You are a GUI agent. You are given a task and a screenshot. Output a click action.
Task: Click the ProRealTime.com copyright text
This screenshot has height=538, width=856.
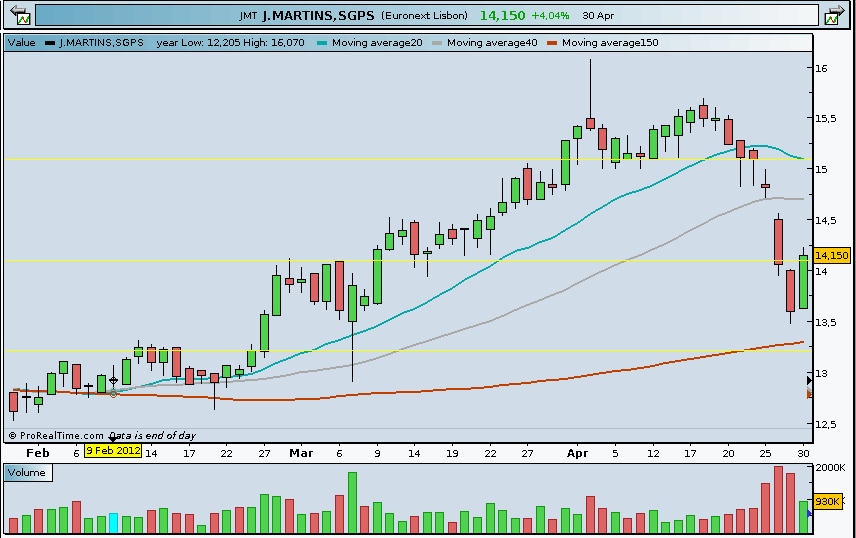(x=56, y=435)
